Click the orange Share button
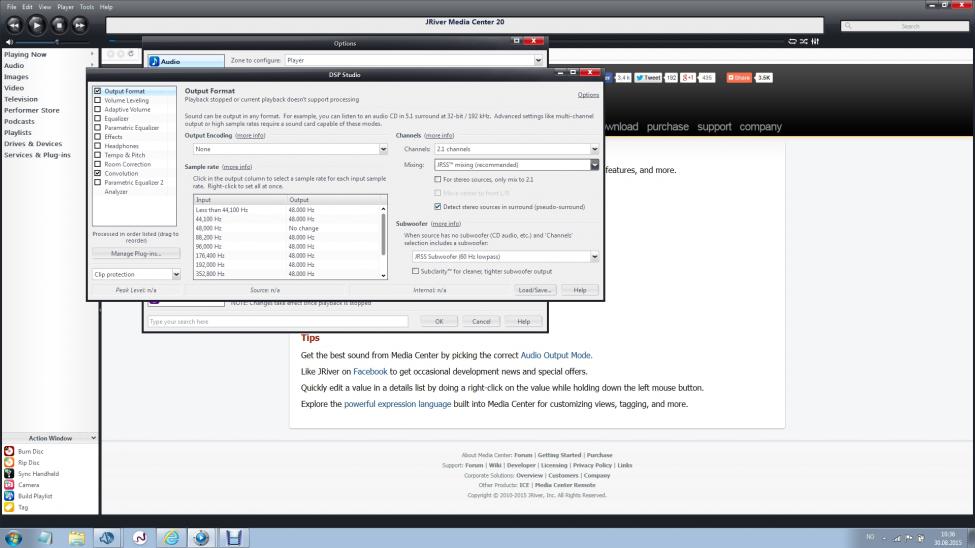This screenshot has width=975, height=548. pos(739,78)
